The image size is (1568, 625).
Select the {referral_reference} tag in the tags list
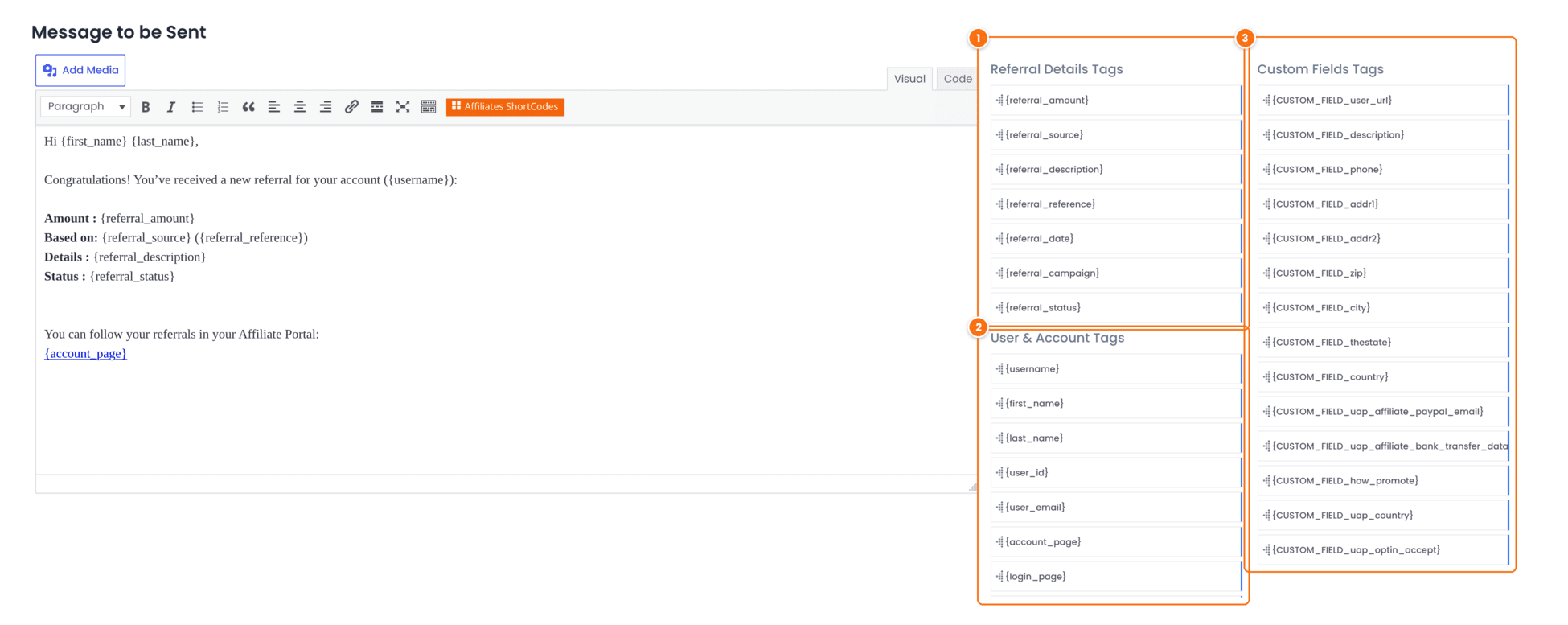1116,204
